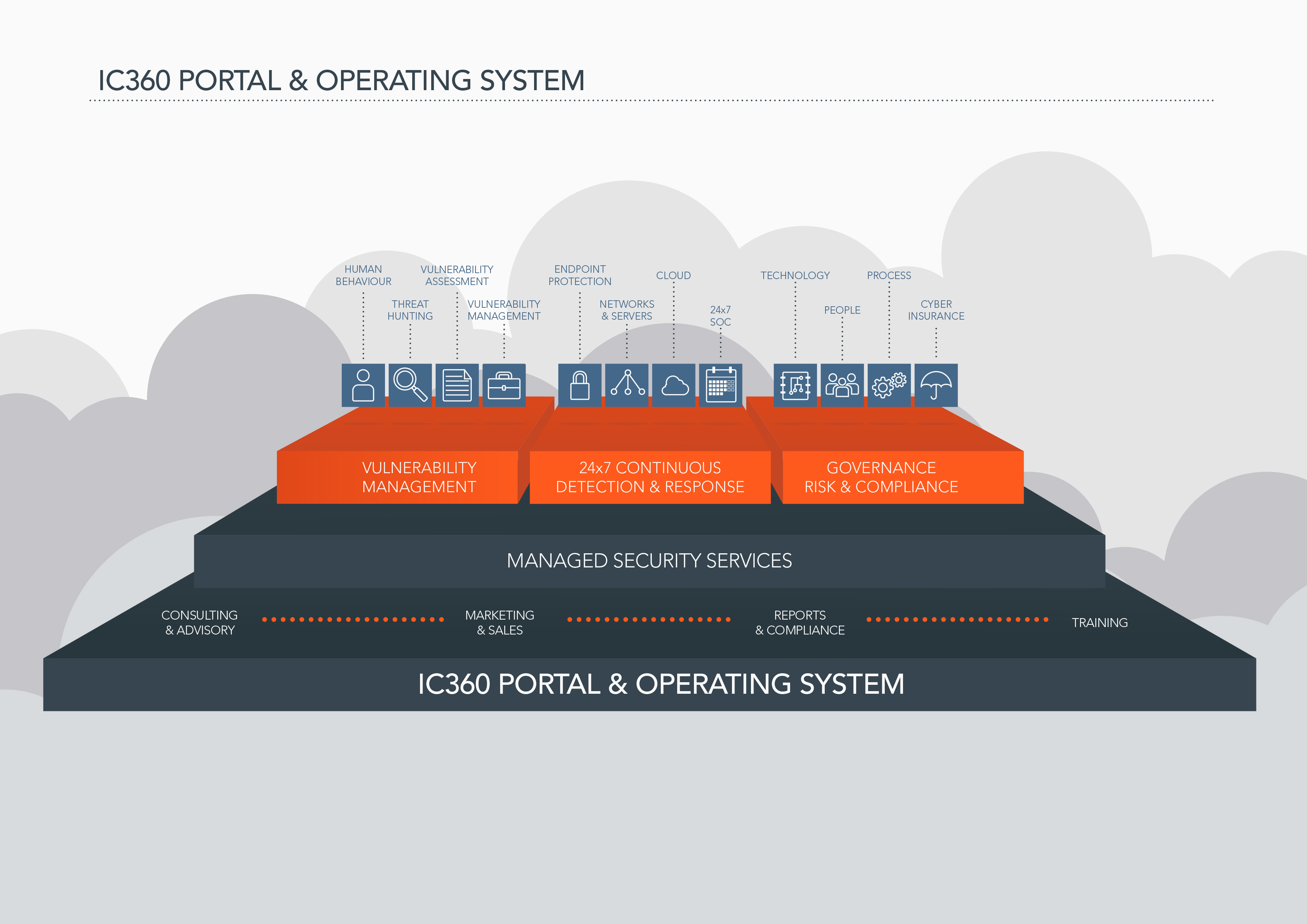Click the Marketing & Sales label
This screenshot has height=924, width=1307.
pos(500,623)
